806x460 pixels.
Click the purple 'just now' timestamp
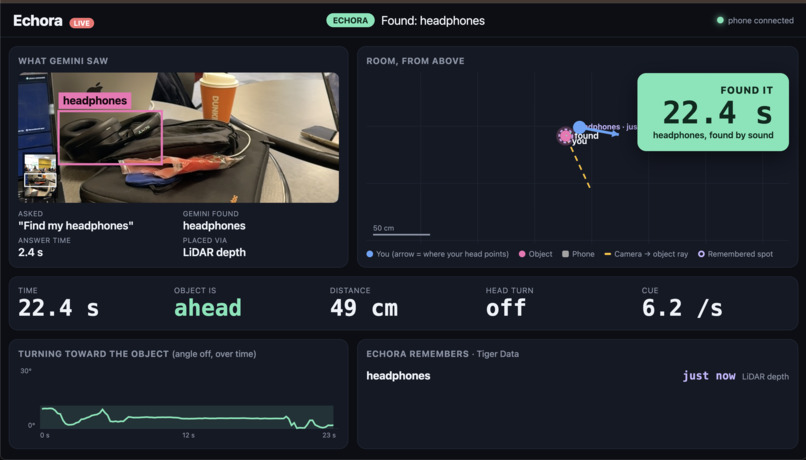tap(709, 376)
